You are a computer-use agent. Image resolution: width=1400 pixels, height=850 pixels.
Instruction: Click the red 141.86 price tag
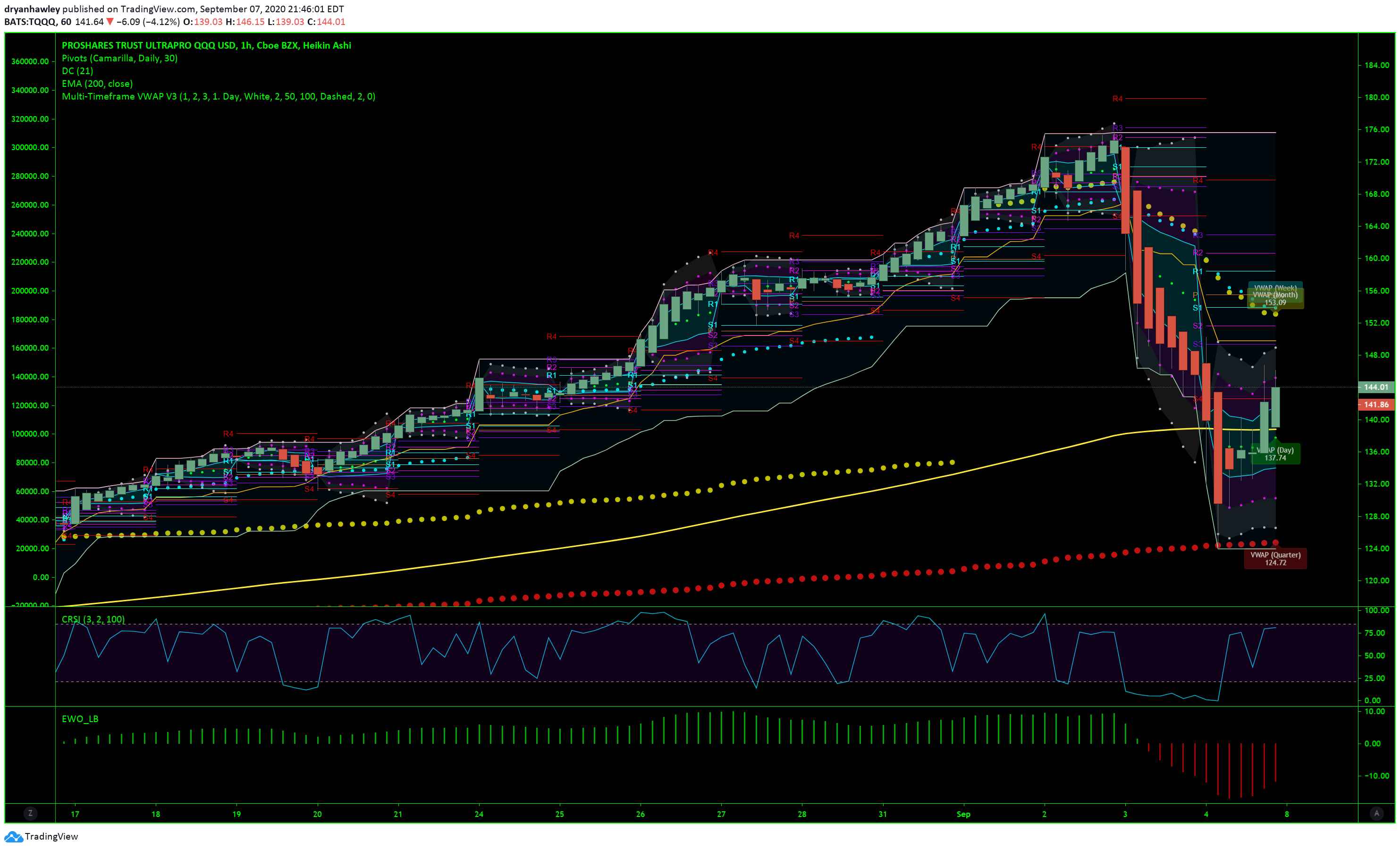[x=1376, y=404]
